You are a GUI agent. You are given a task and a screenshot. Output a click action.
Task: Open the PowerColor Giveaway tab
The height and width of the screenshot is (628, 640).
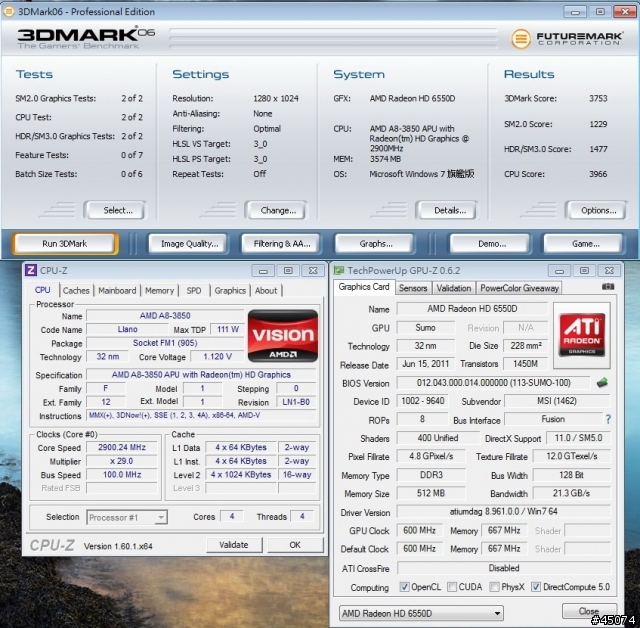(519, 288)
